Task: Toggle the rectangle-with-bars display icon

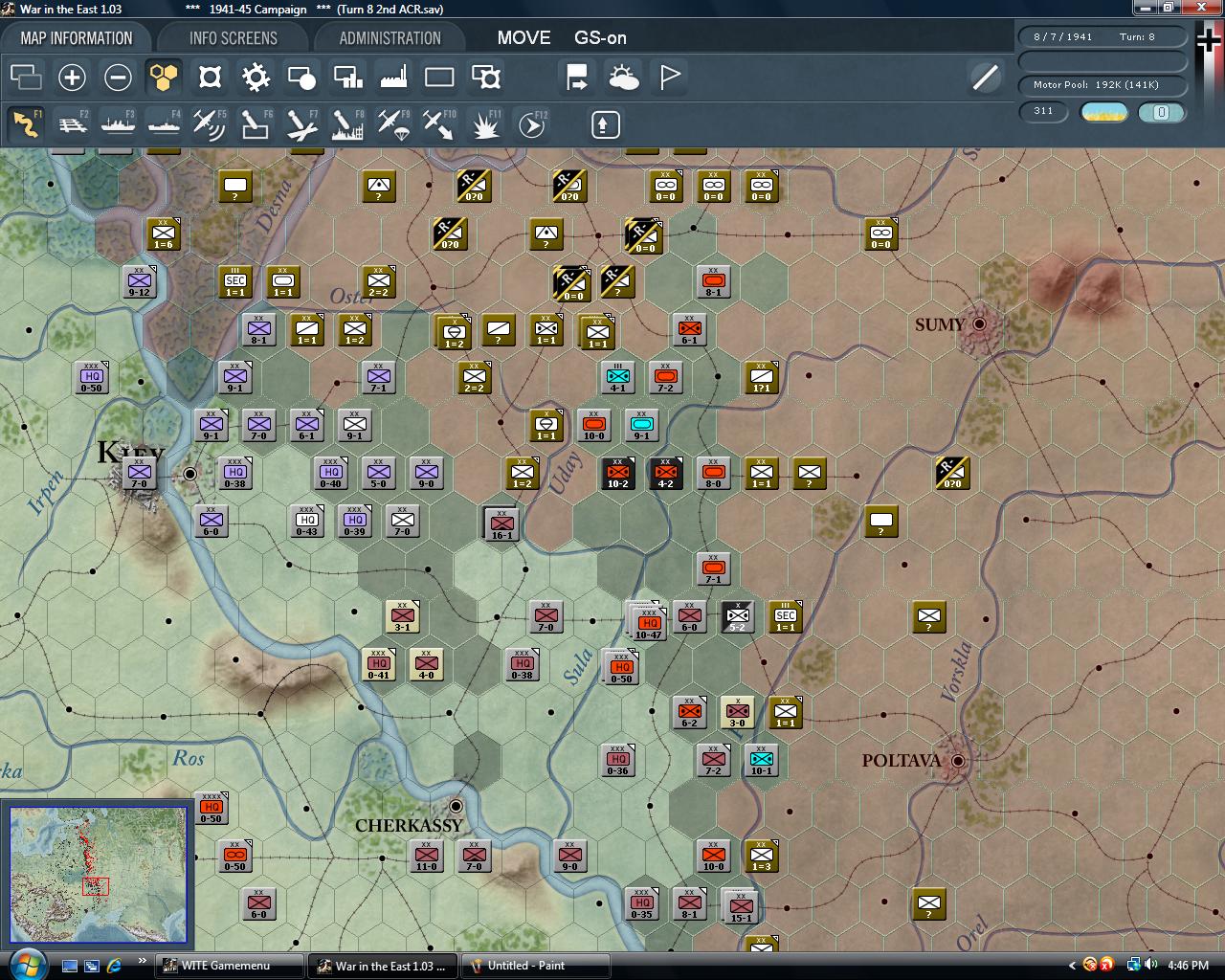Action: pos(347,78)
